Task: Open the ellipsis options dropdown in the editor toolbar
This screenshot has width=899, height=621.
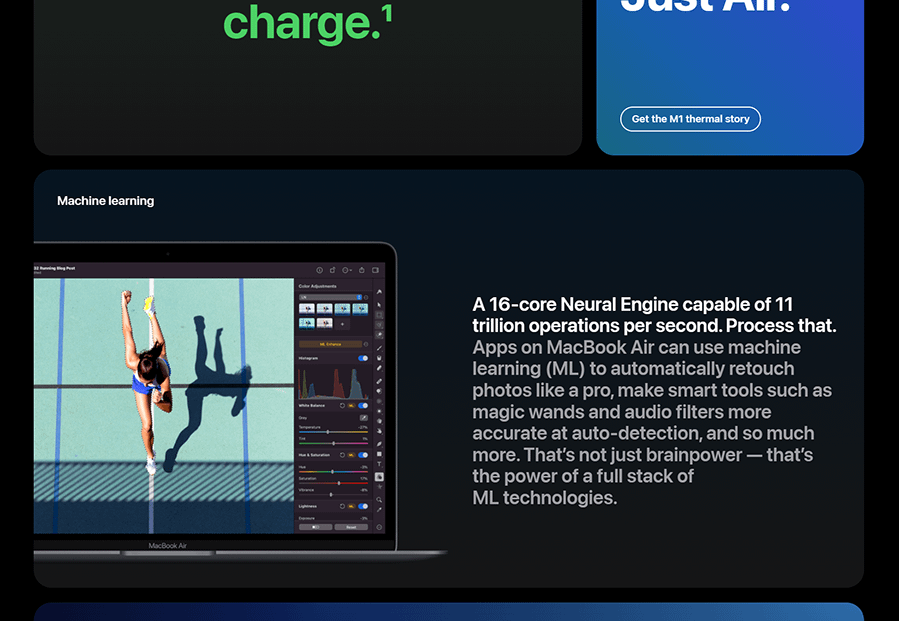Action: point(346,270)
